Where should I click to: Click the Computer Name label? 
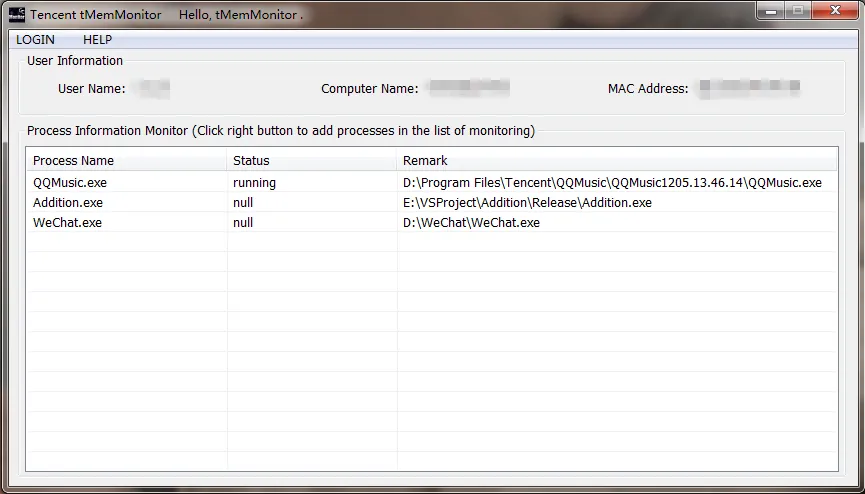370,88
